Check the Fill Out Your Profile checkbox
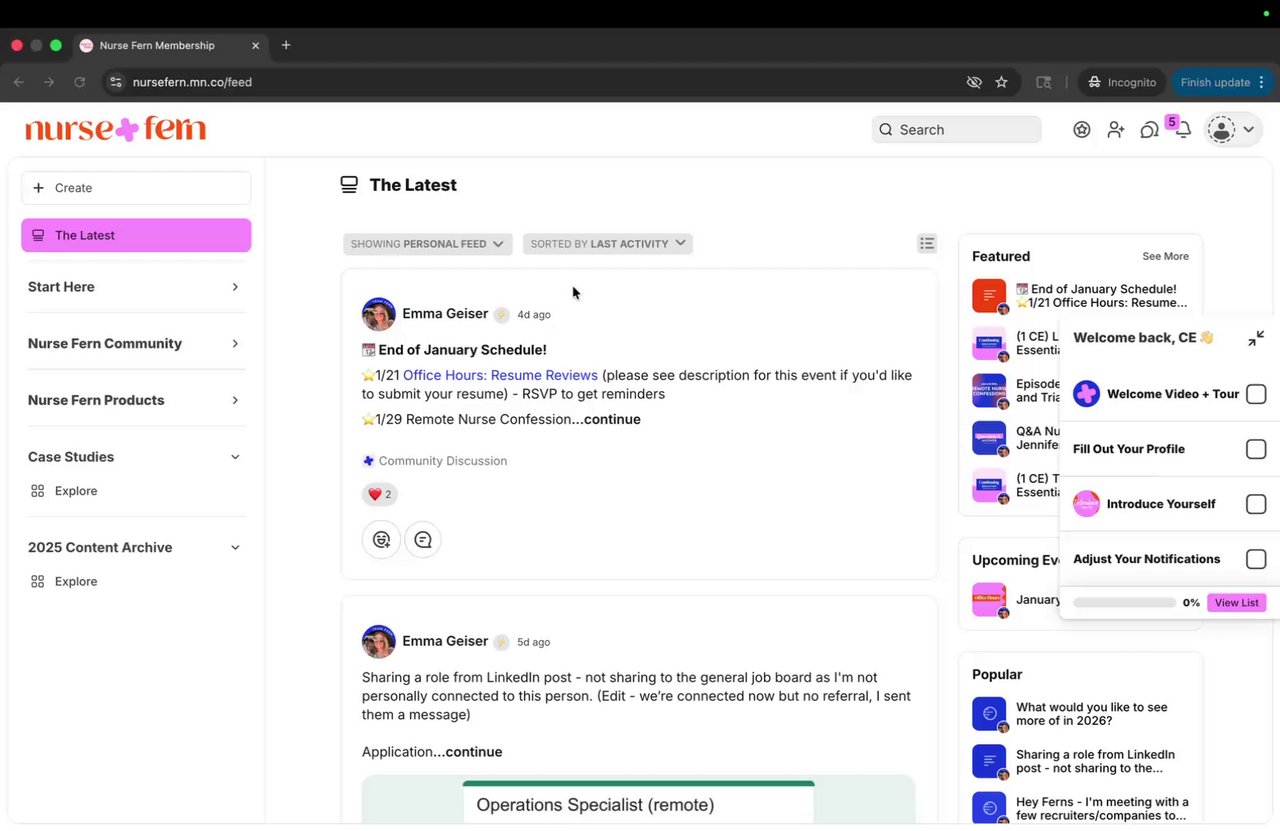 pyautogui.click(x=1256, y=449)
